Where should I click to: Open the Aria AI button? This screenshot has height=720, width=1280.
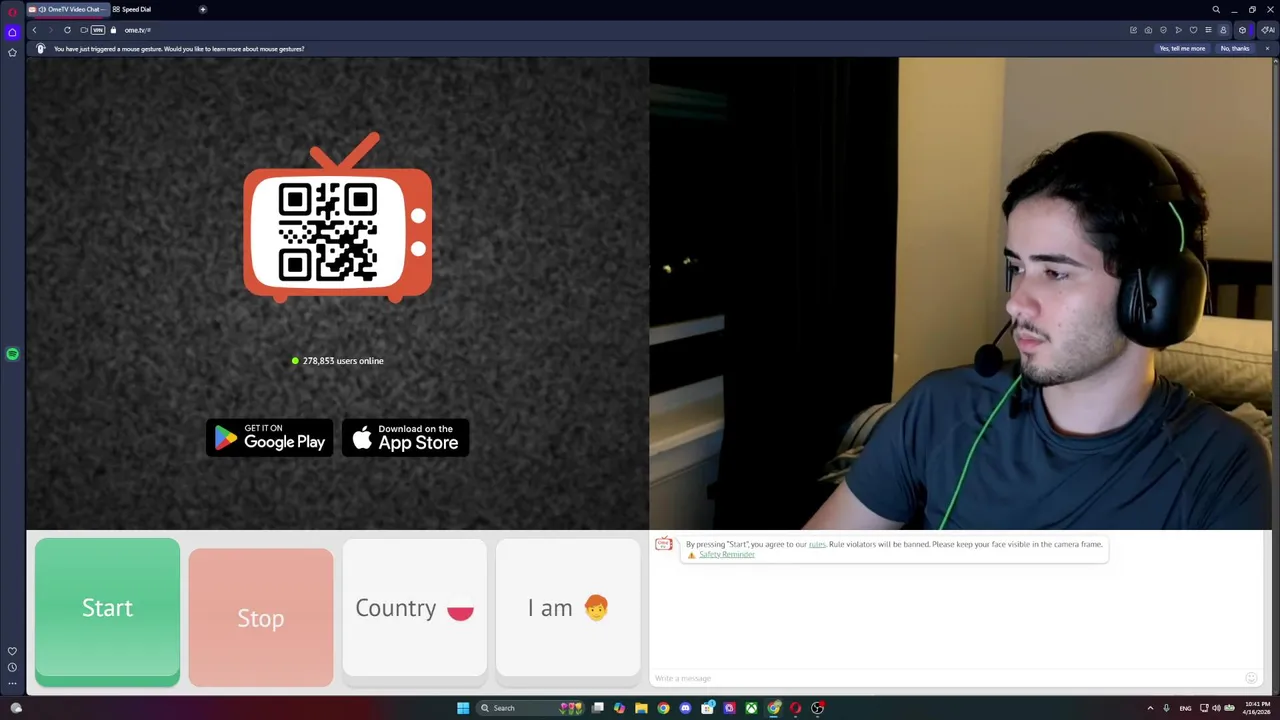[x=1267, y=30]
